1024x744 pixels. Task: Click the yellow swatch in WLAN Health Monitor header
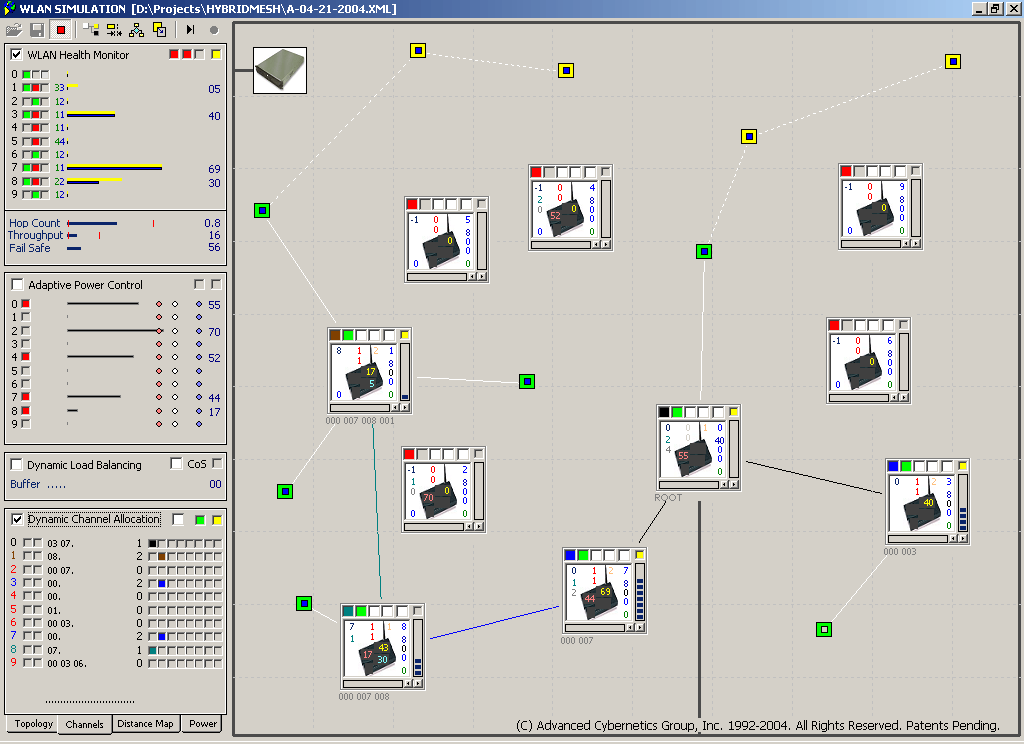[216, 54]
